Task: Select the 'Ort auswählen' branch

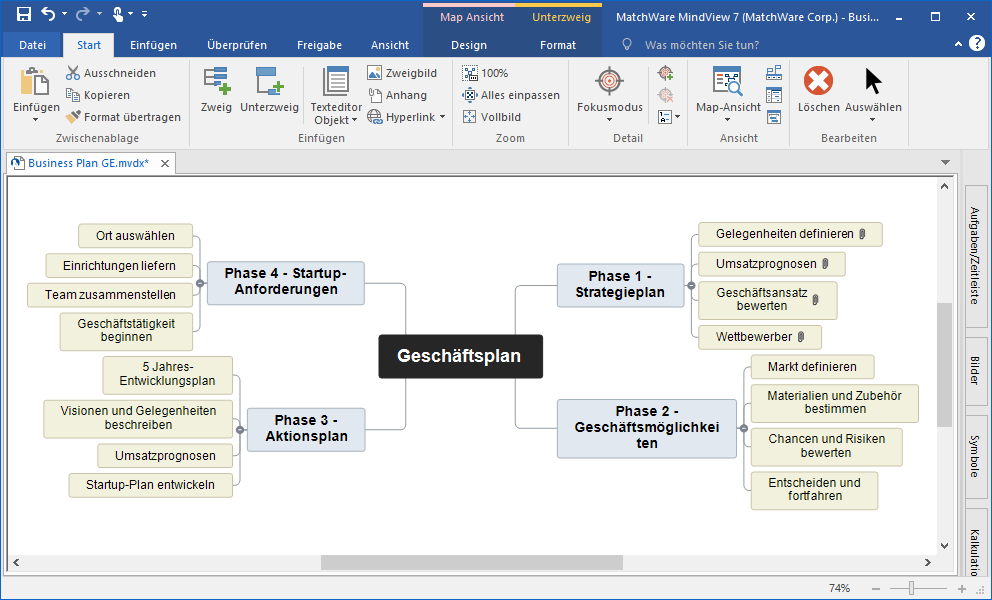Action: coord(135,236)
